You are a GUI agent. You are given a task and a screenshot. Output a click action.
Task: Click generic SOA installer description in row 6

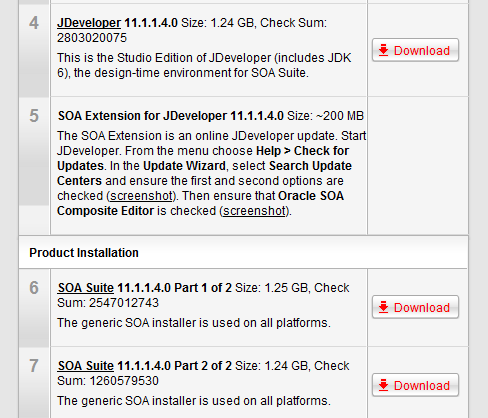tap(194, 323)
